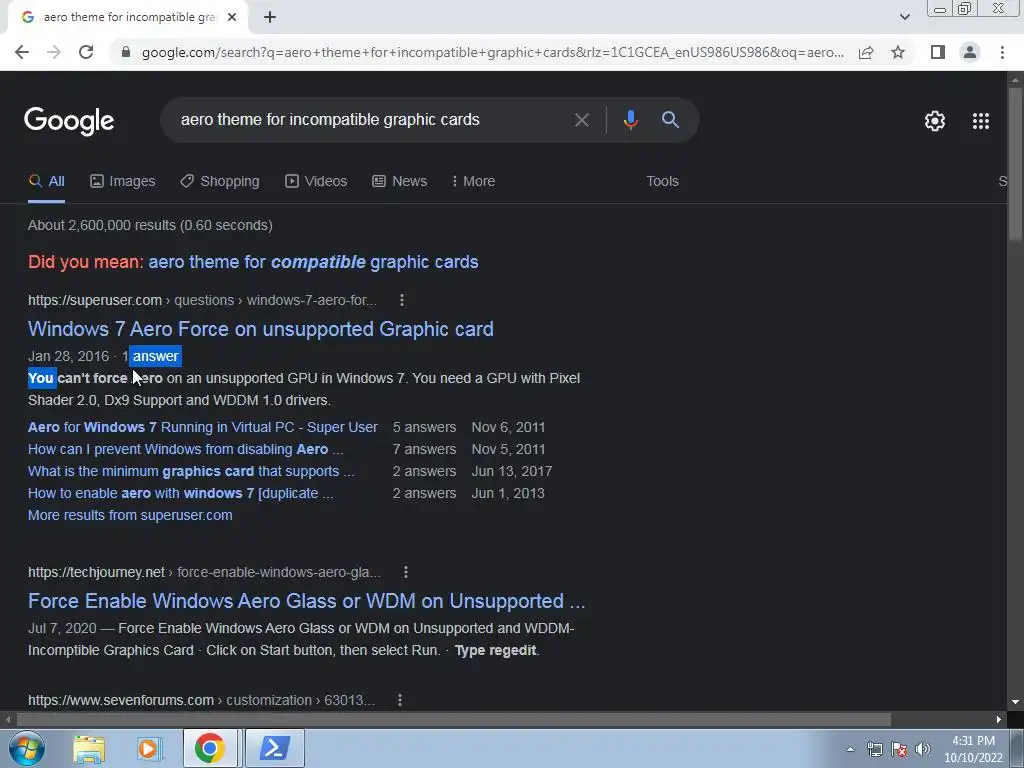Image resolution: width=1024 pixels, height=768 pixels.
Task: Click the sevenforums.com URL breadcrumb
Action: (201, 700)
